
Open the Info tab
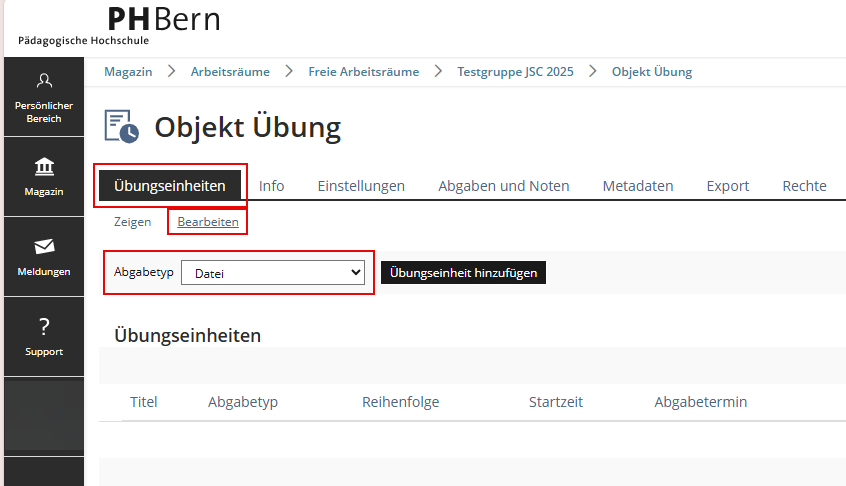pyautogui.click(x=271, y=186)
